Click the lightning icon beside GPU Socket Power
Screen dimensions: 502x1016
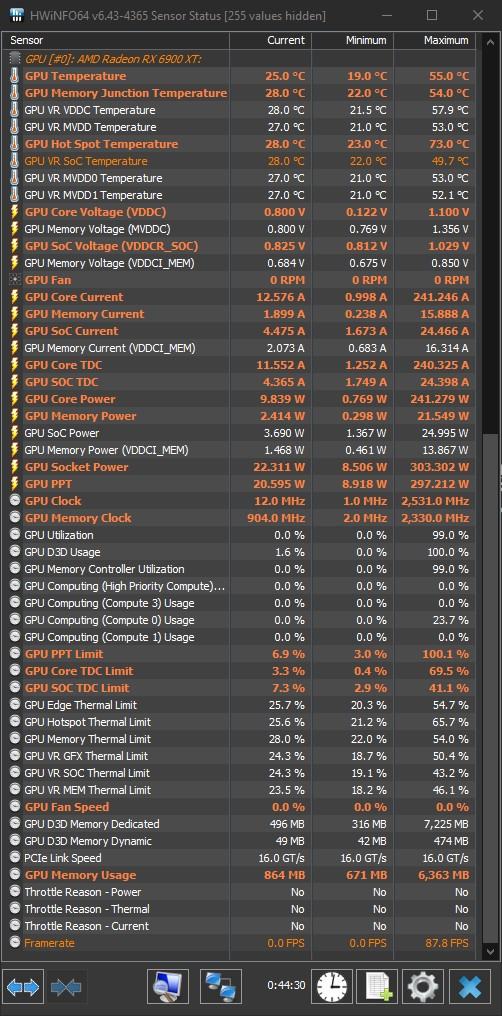15,467
